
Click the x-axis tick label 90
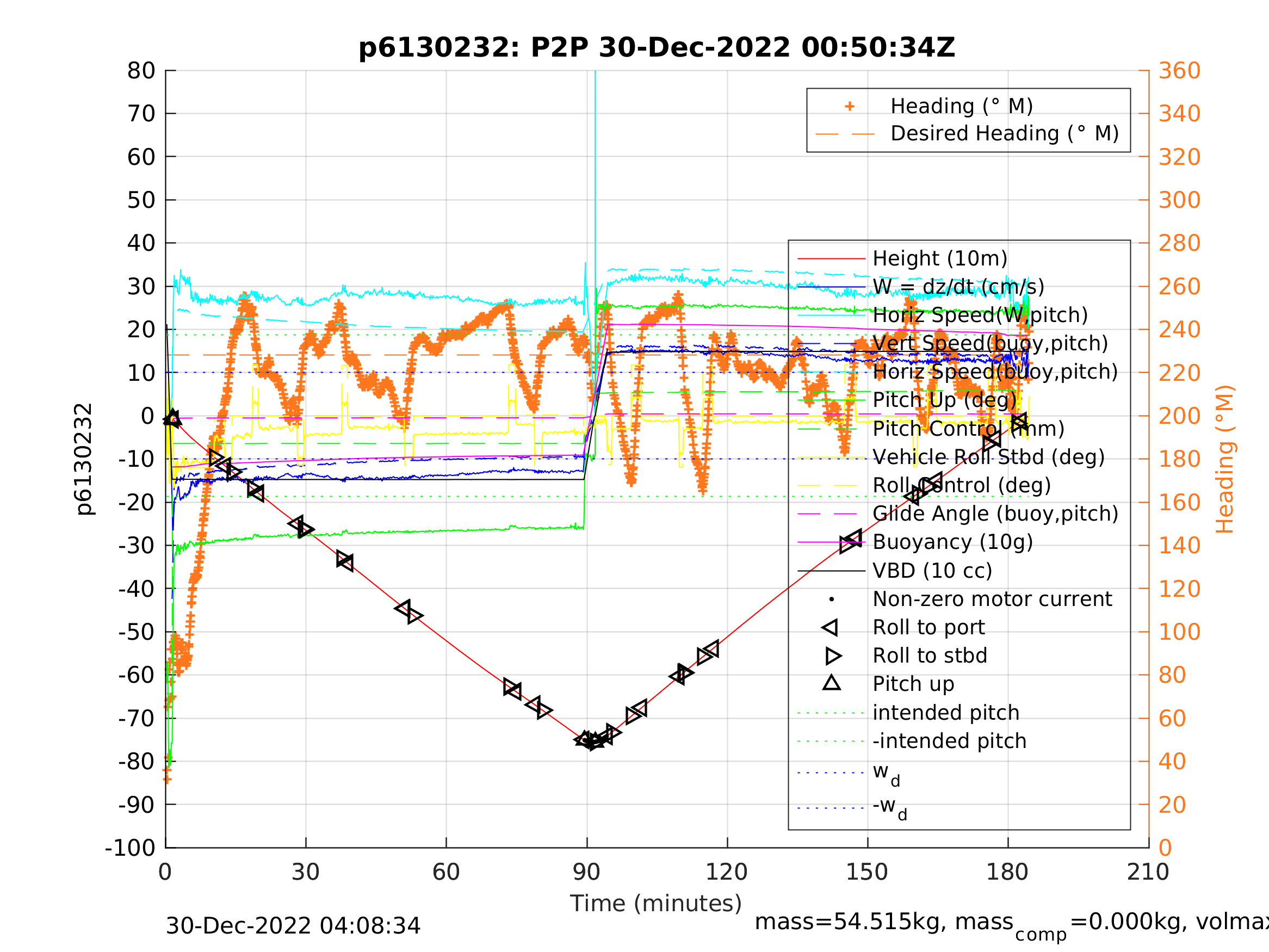586,872
